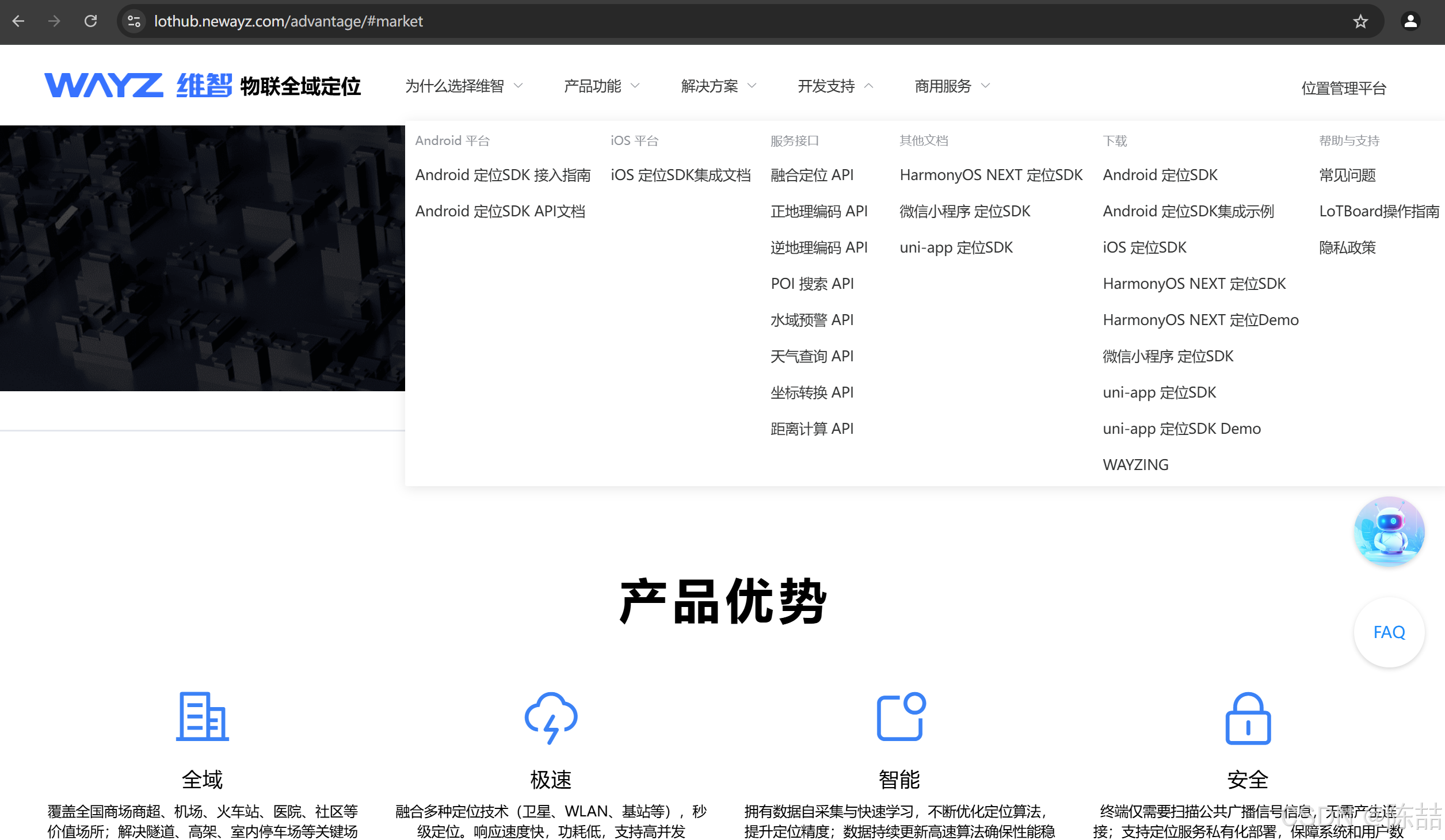Click the 全域 building icon

point(202,717)
